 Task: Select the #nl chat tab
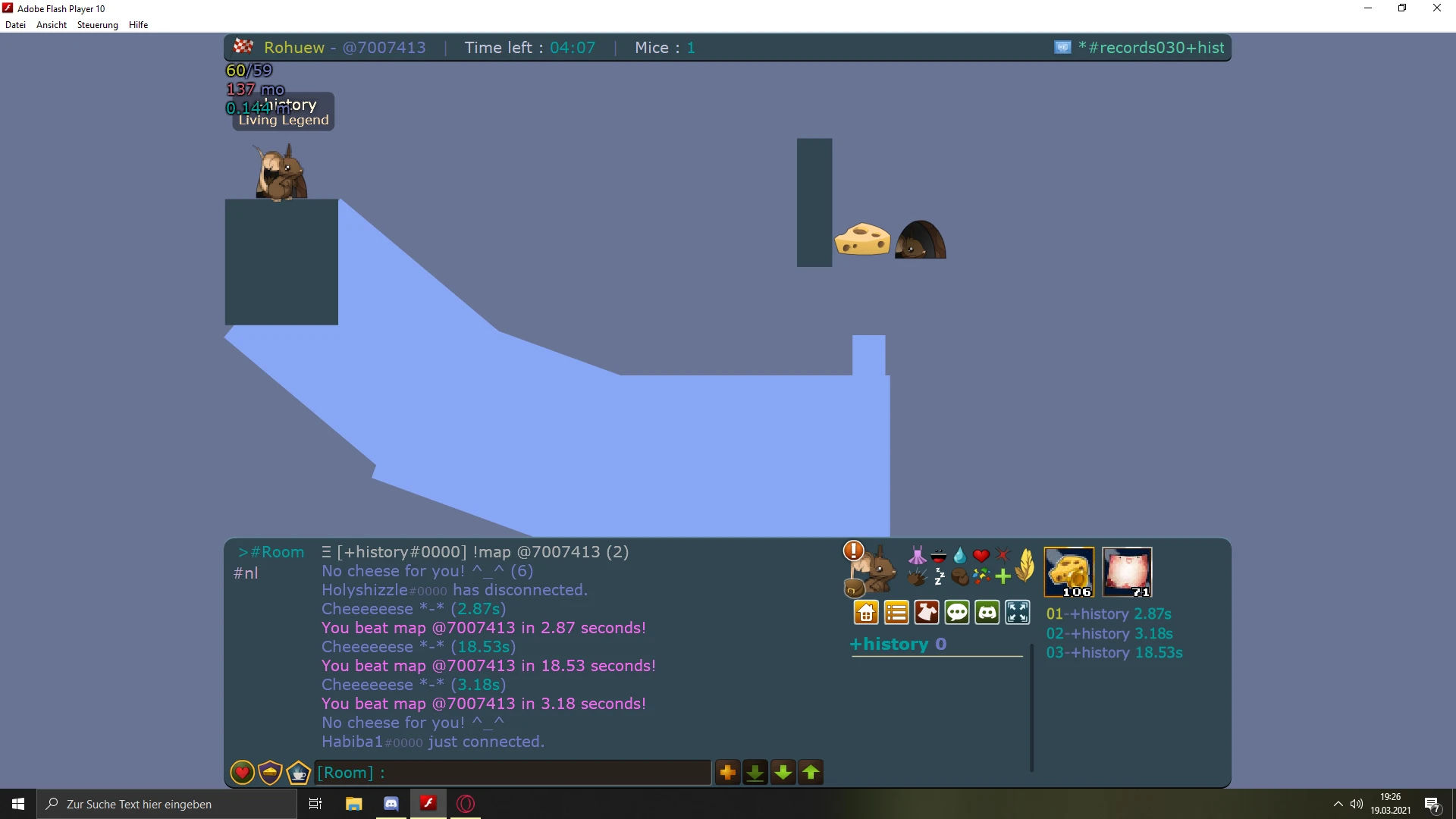coord(246,573)
